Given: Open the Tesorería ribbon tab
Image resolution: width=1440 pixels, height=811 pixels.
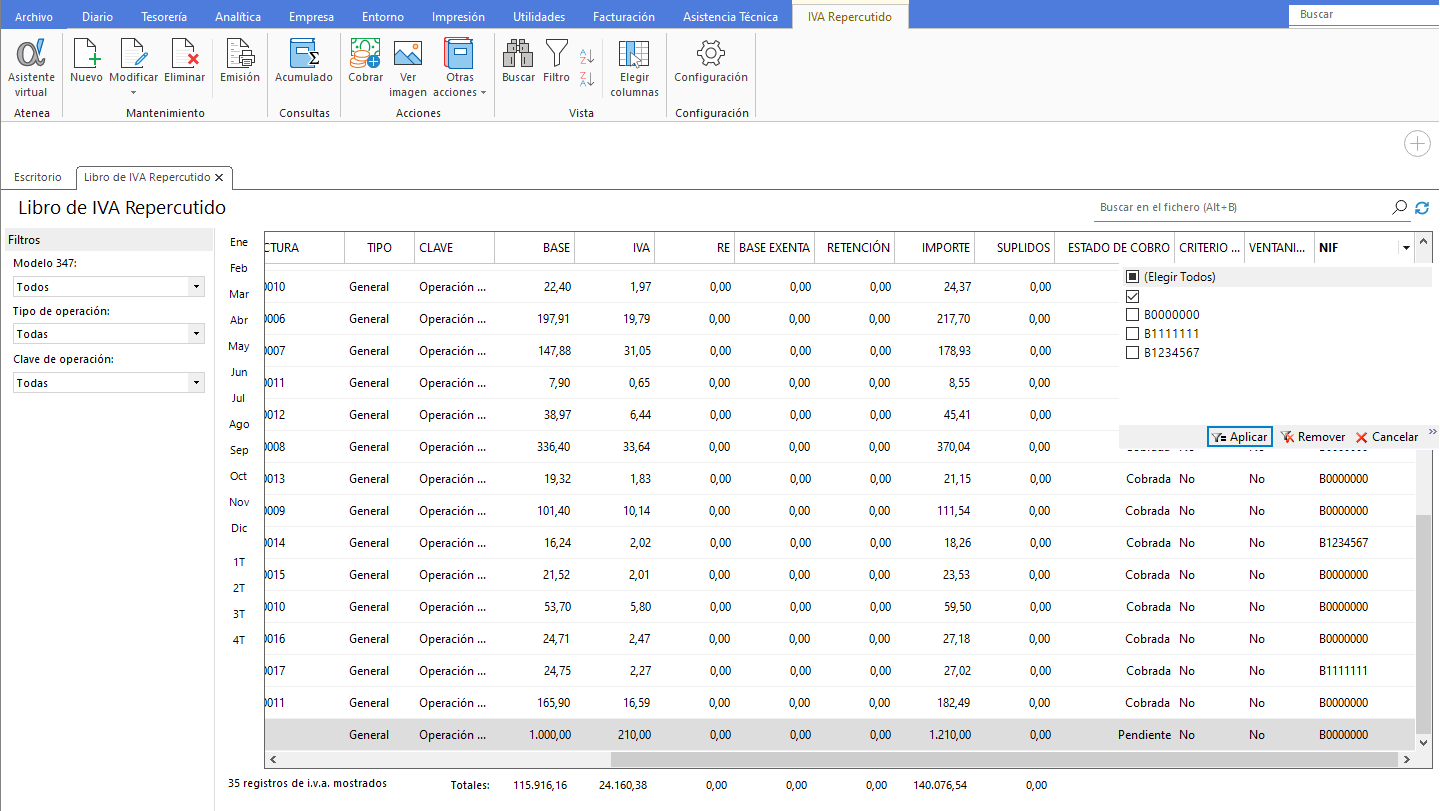Looking at the screenshot, I should tap(163, 17).
